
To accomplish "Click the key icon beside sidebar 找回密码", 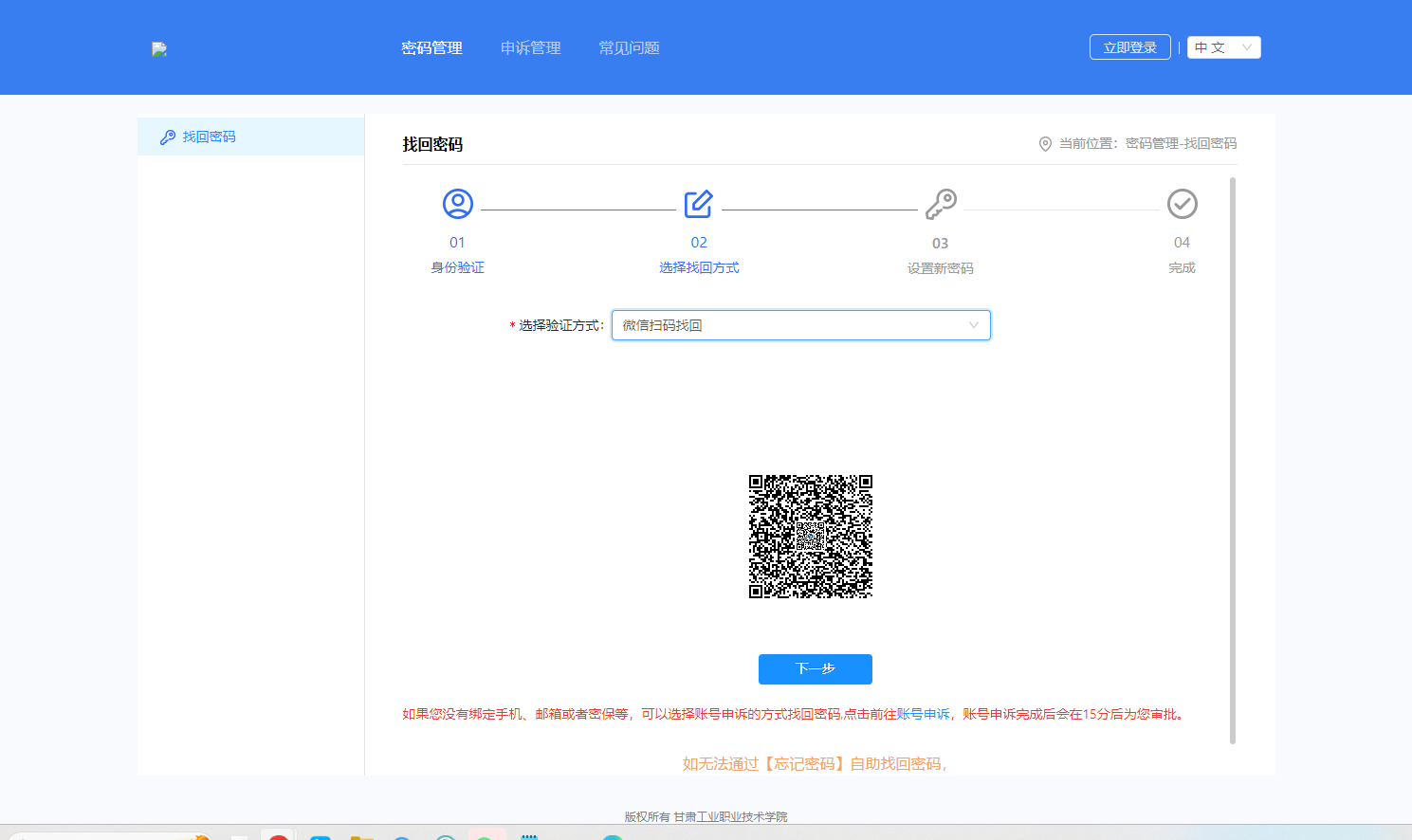I will point(168,137).
